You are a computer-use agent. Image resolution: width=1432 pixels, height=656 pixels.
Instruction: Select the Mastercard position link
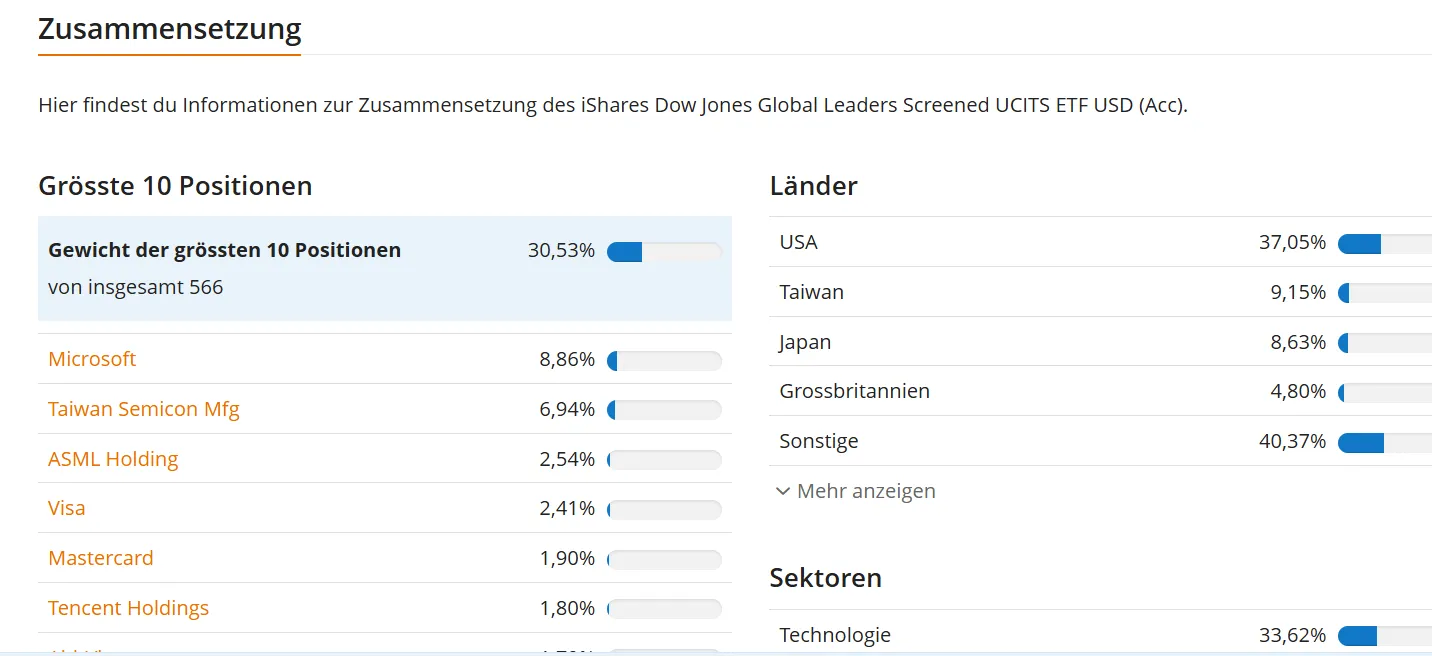[101, 558]
